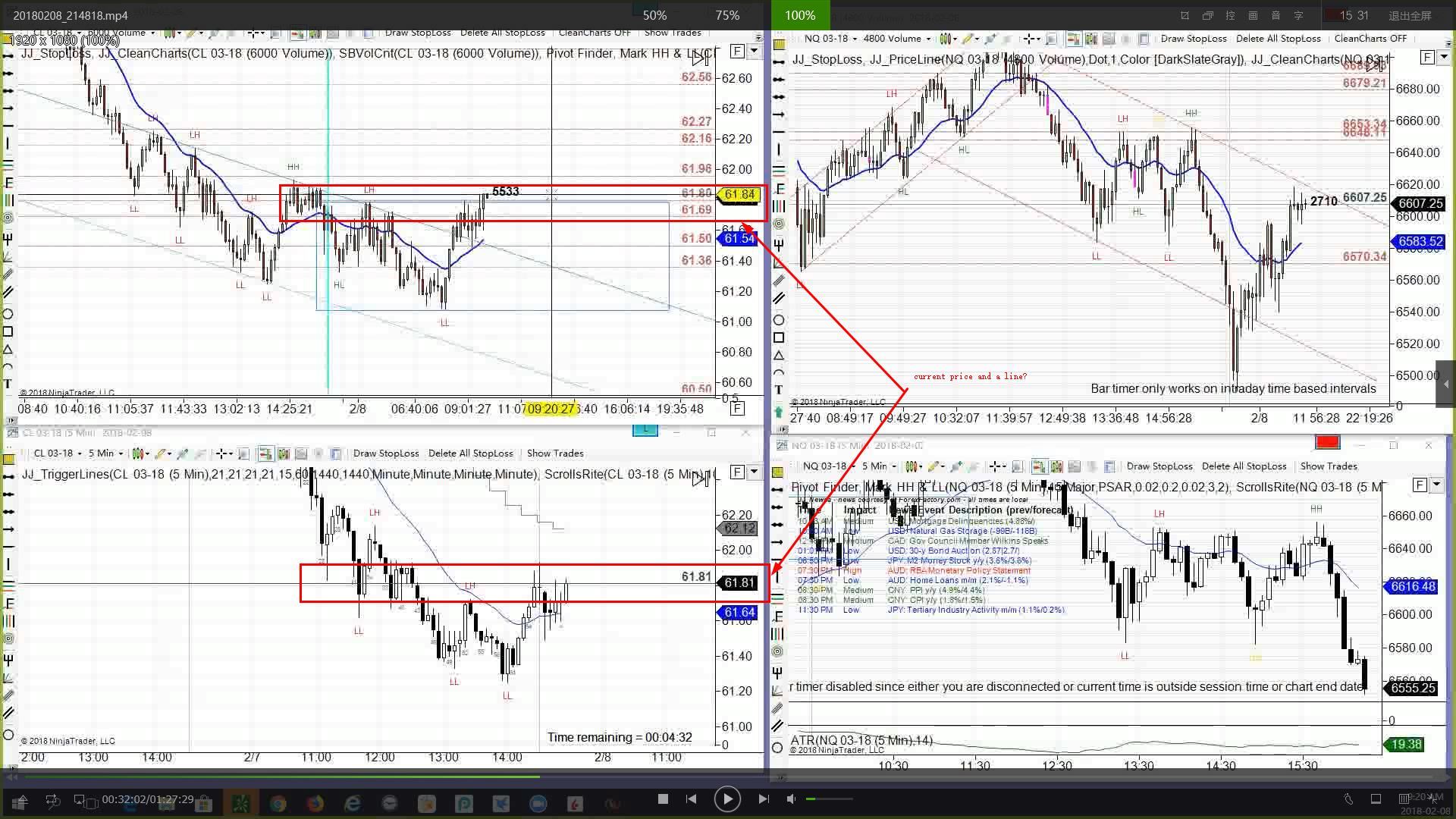Screen dimensions: 1456x819
Task: Open crosshair cursor tool in bottom-left chart
Action: 223,453
